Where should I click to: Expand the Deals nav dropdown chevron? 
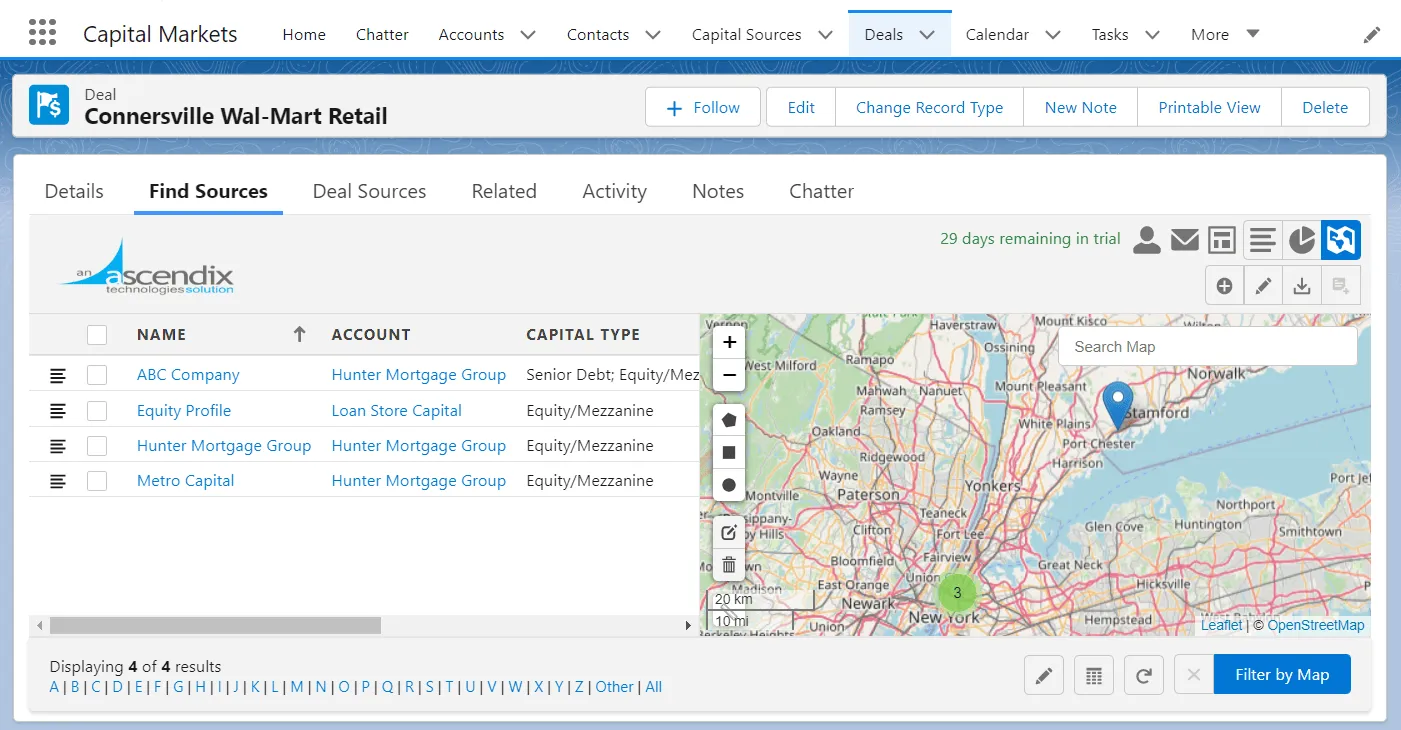click(927, 35)
